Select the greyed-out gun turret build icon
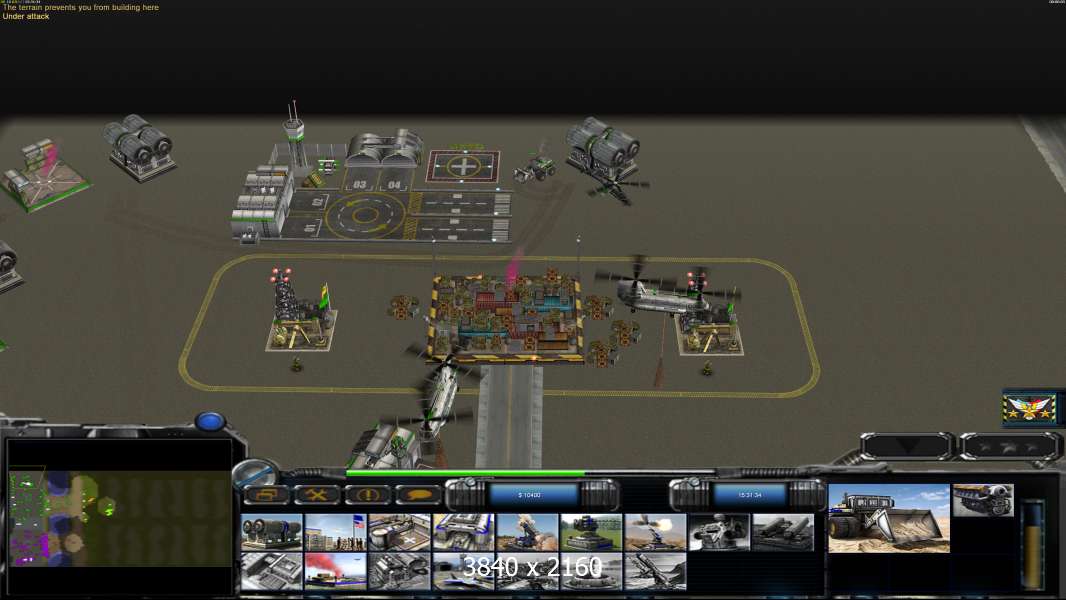Viewport: 1066px width, 600px height. click(719, 531)
